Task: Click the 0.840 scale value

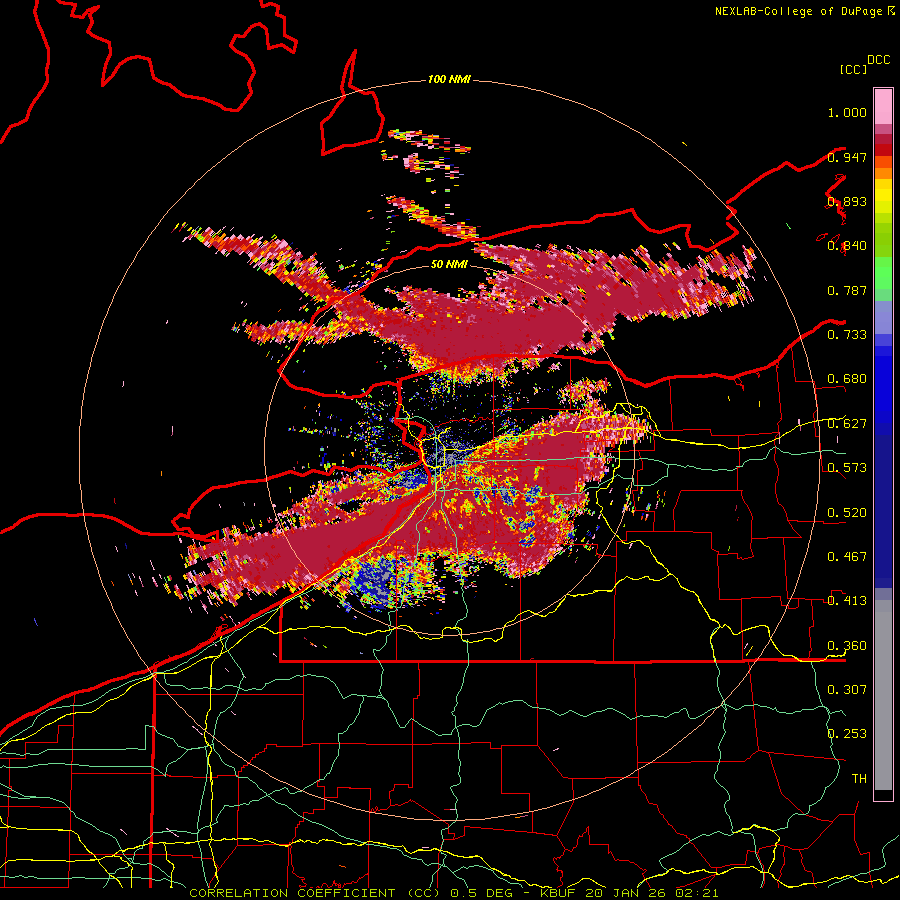Action: click(847, 246)
